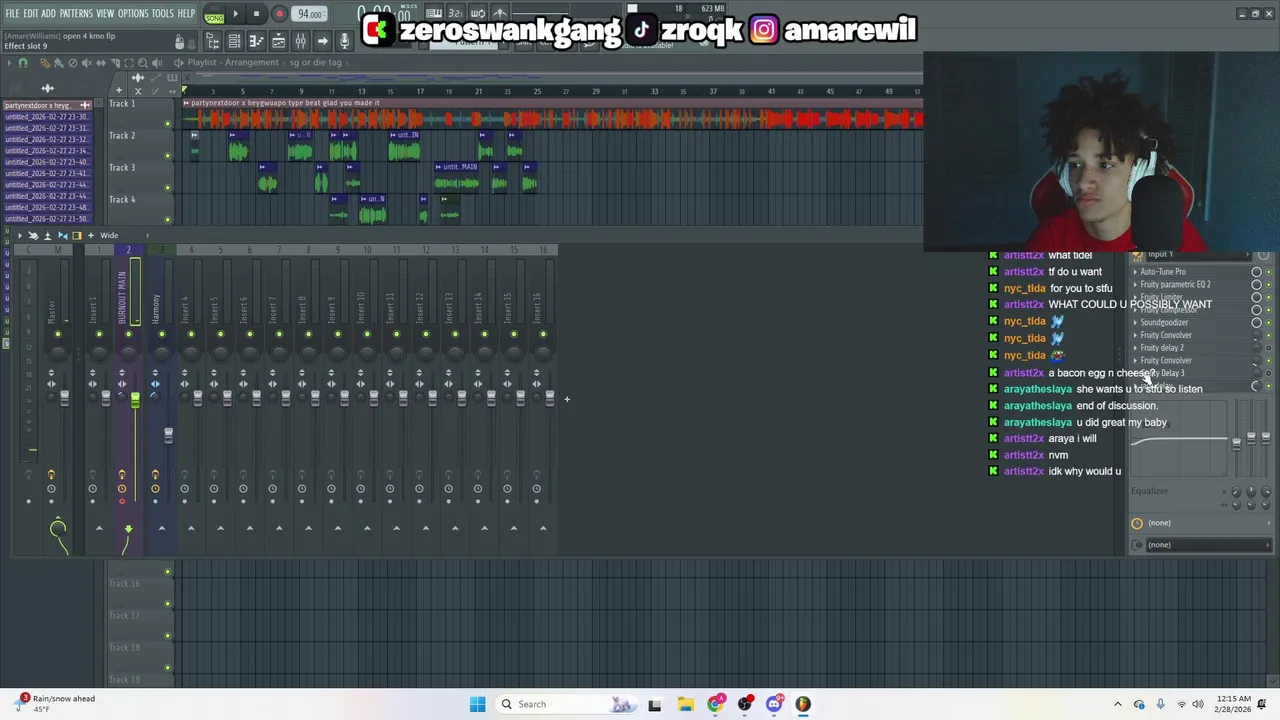Toggle Soundgoodizer effect on/off

coord(1269,322)
